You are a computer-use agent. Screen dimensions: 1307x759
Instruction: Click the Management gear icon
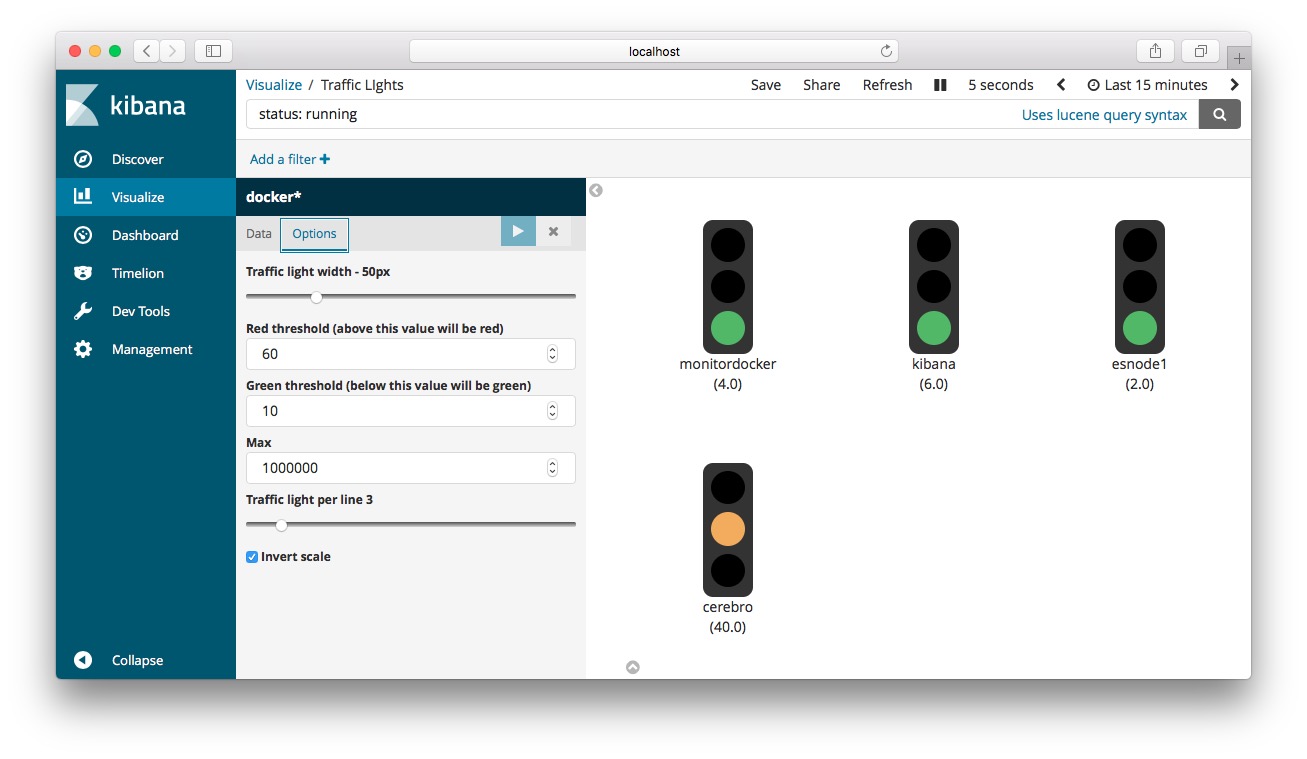click(x=83, y=349)
